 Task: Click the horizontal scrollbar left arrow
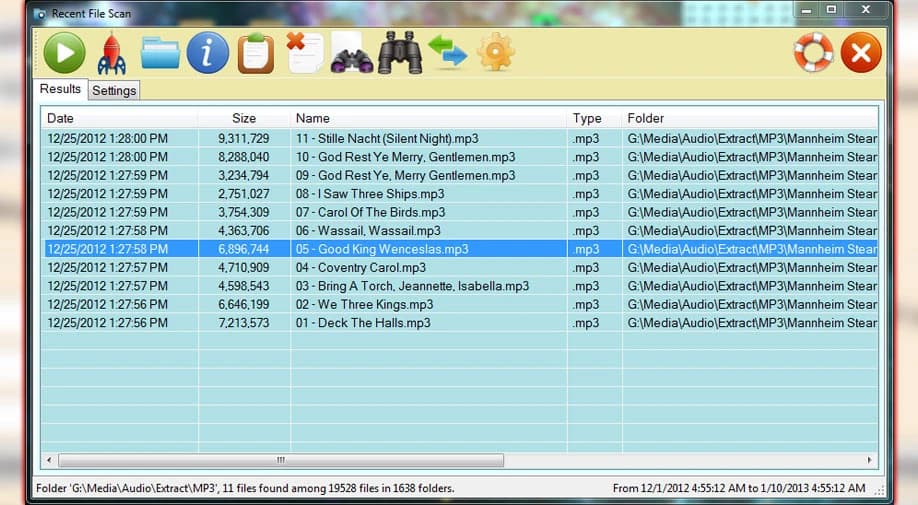pyautogui.click(x=49, y=460)
